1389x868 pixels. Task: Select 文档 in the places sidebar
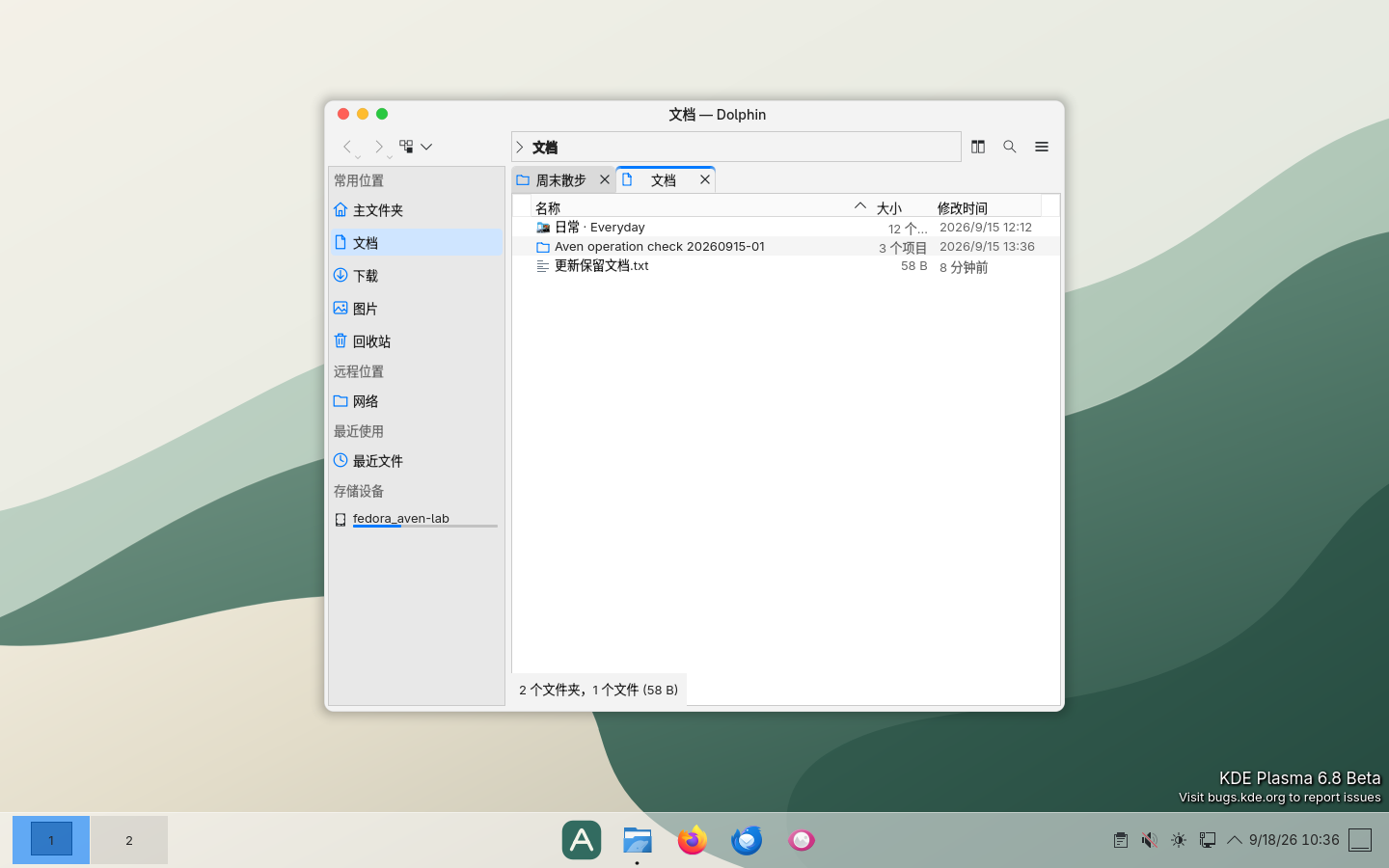416,243
